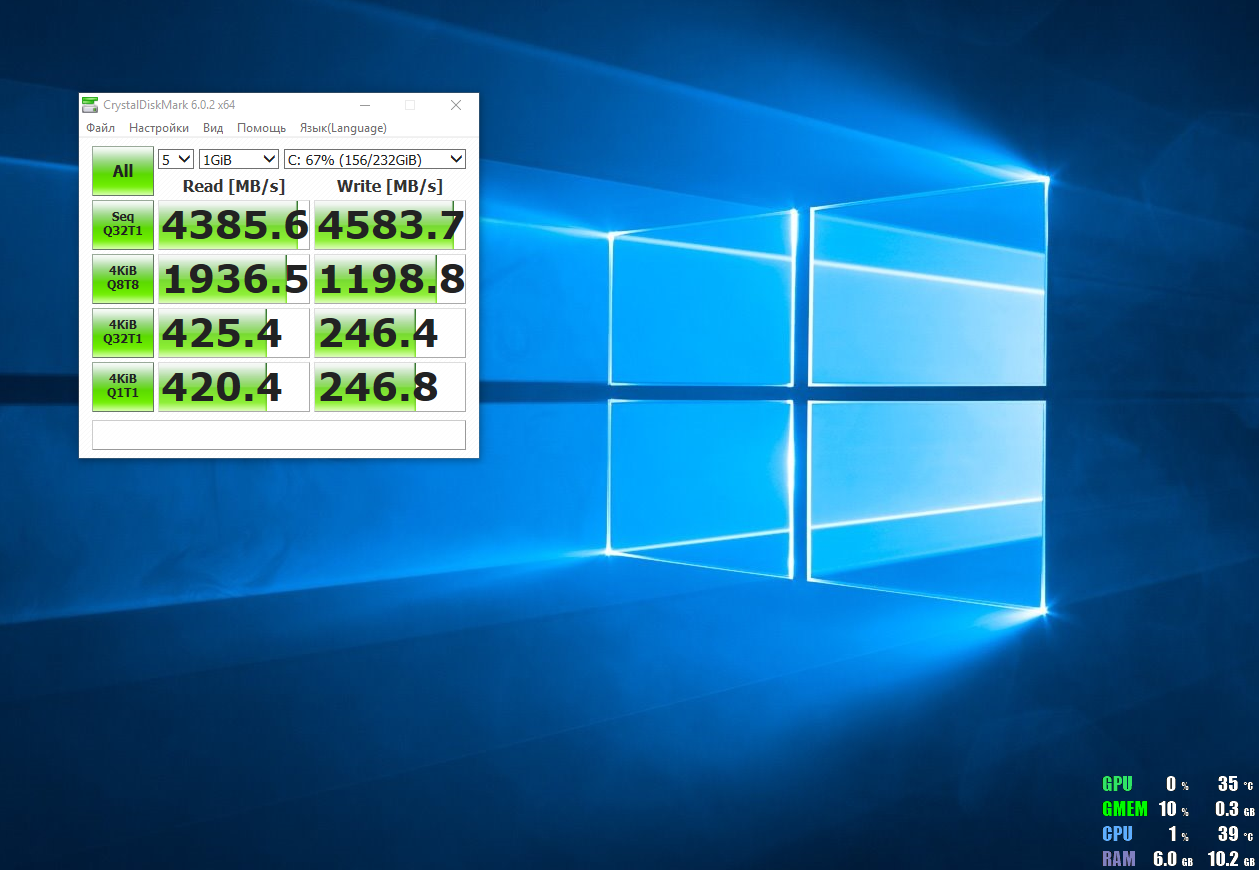Open the test count dropdown showing 5

pyautogui.click(x=176, y=159)
